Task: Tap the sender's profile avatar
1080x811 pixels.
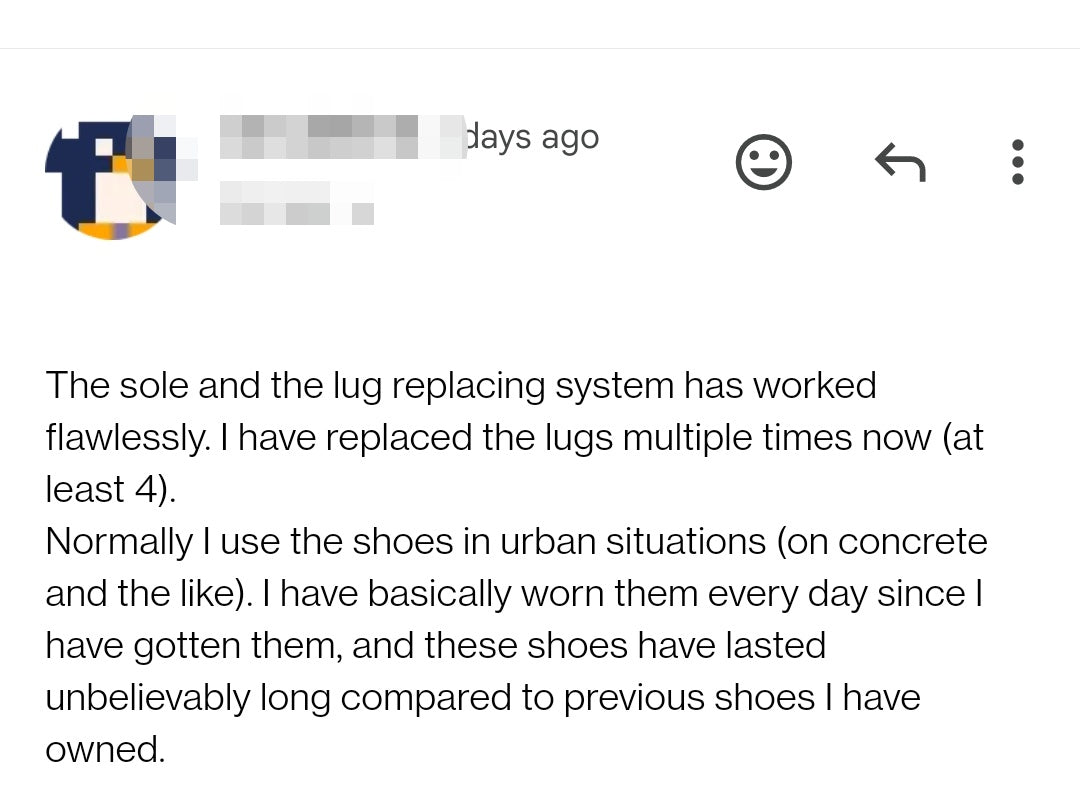Action: coord(110,176)
